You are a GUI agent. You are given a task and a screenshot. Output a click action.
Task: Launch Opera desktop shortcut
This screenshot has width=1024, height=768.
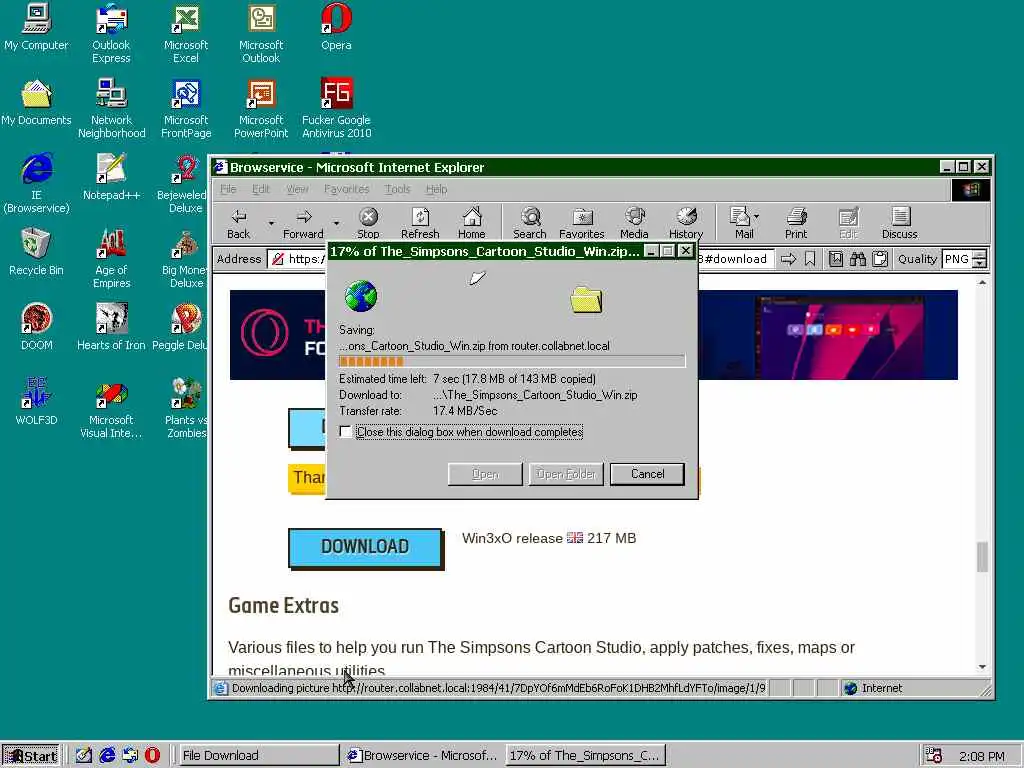(336, 27)
